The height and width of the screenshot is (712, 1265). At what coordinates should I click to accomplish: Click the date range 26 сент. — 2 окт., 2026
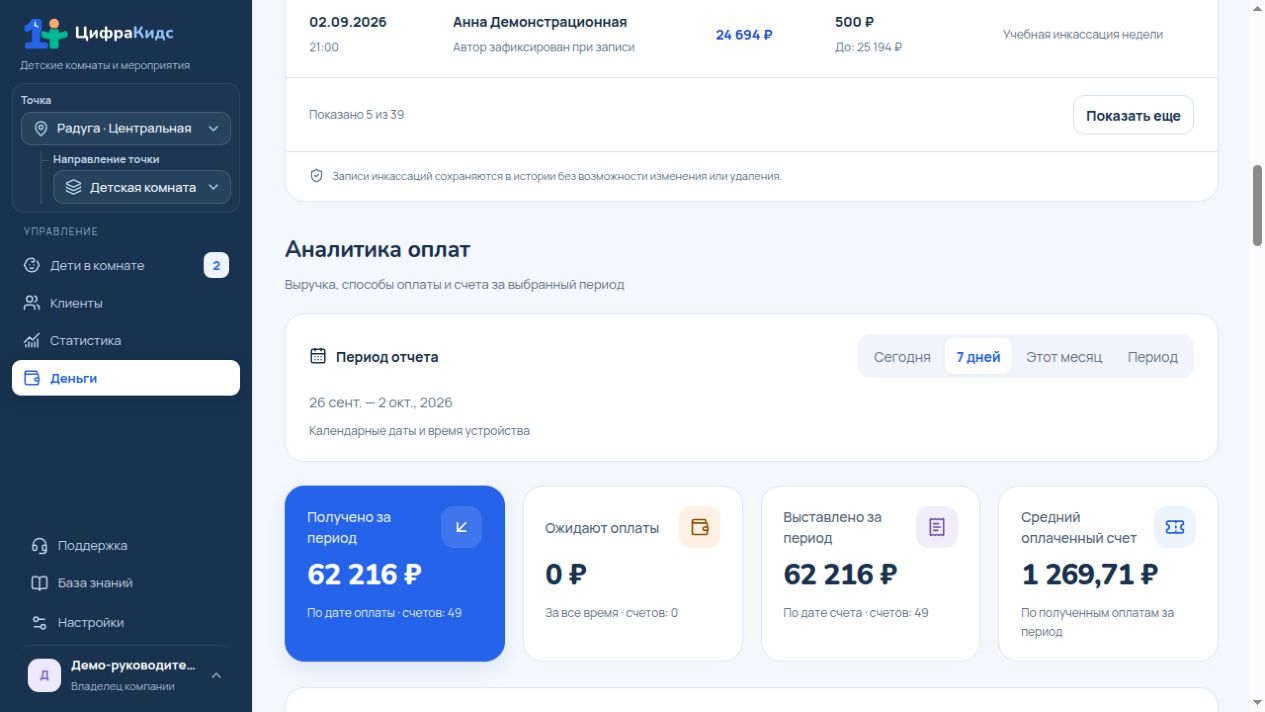tap(381, 402)
